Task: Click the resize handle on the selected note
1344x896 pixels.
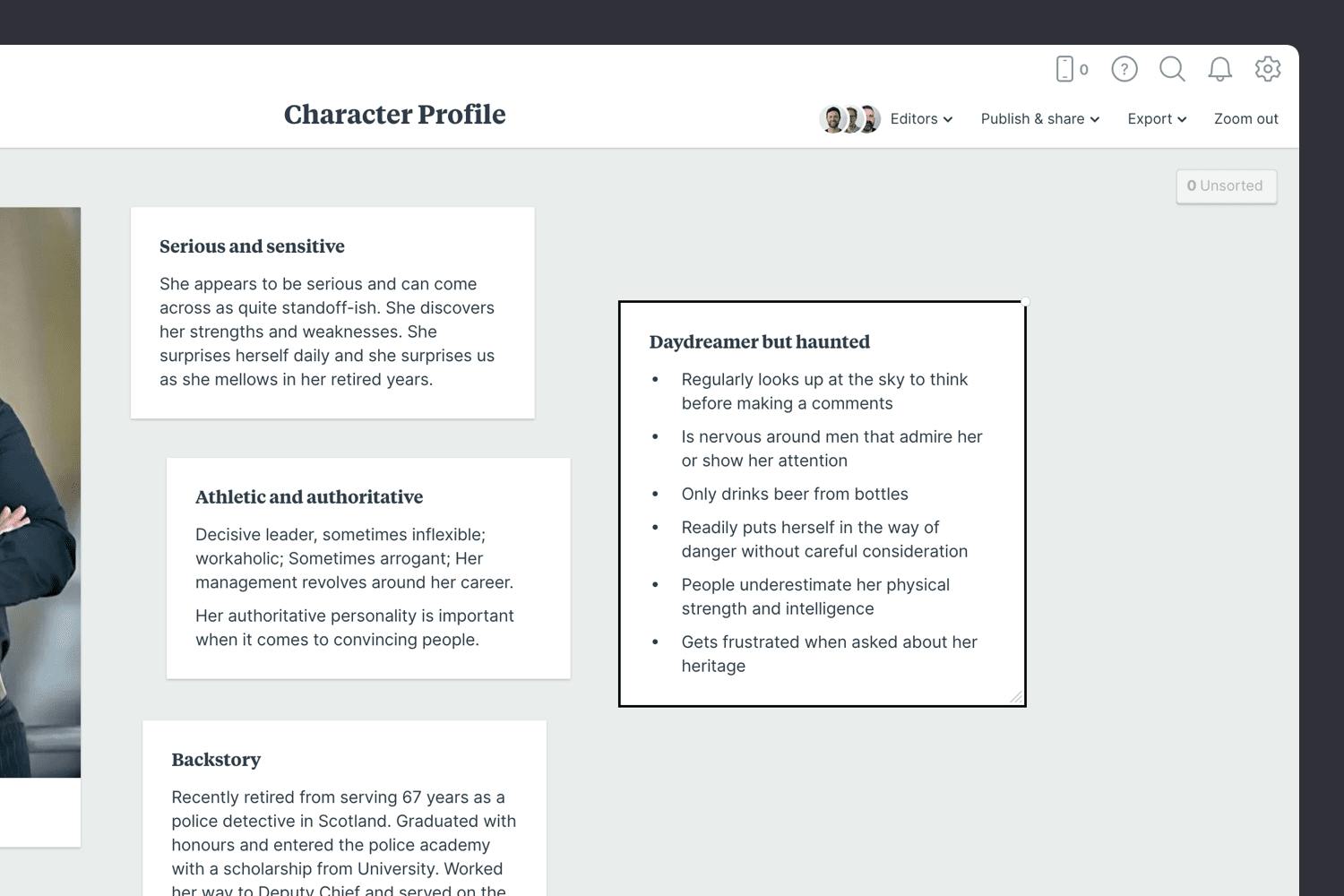Action: tap(1015, 698)
